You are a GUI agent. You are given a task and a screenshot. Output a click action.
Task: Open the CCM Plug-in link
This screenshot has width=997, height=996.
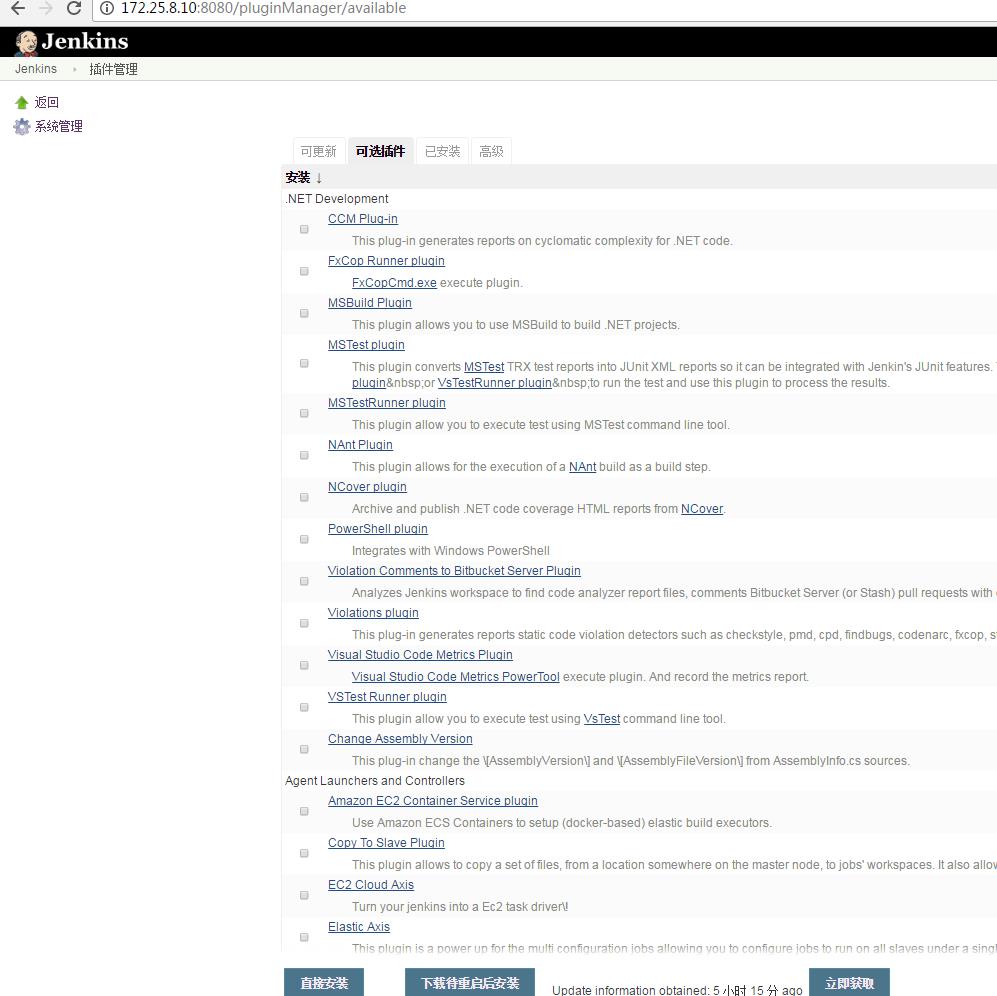pyautogui.click(x=363, y=219)
